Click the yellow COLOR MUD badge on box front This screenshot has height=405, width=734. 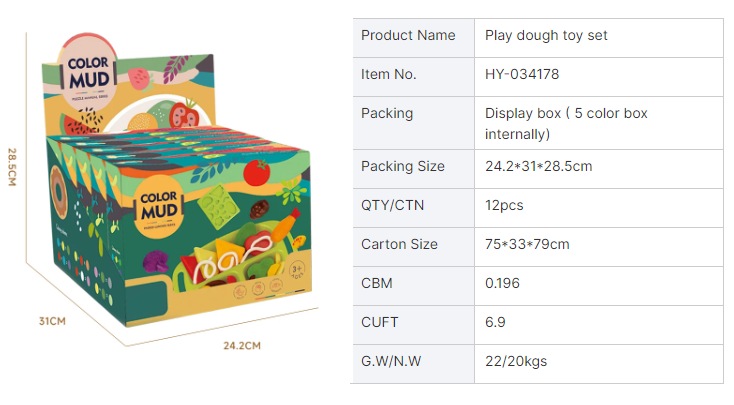pyautogui.click(x=159, y=207)
